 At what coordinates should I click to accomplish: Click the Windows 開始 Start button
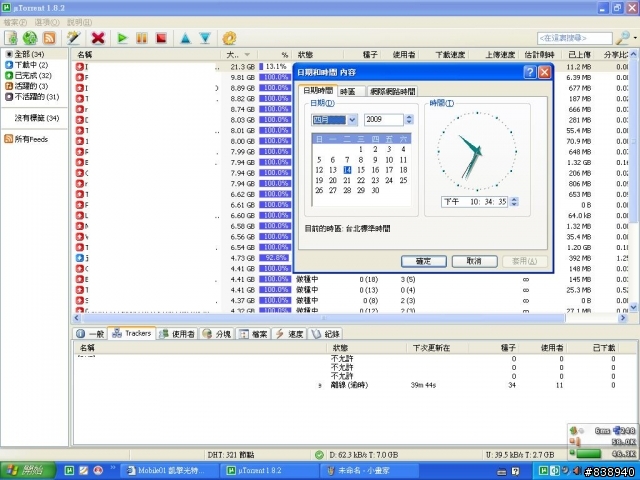tap(28, 470)
